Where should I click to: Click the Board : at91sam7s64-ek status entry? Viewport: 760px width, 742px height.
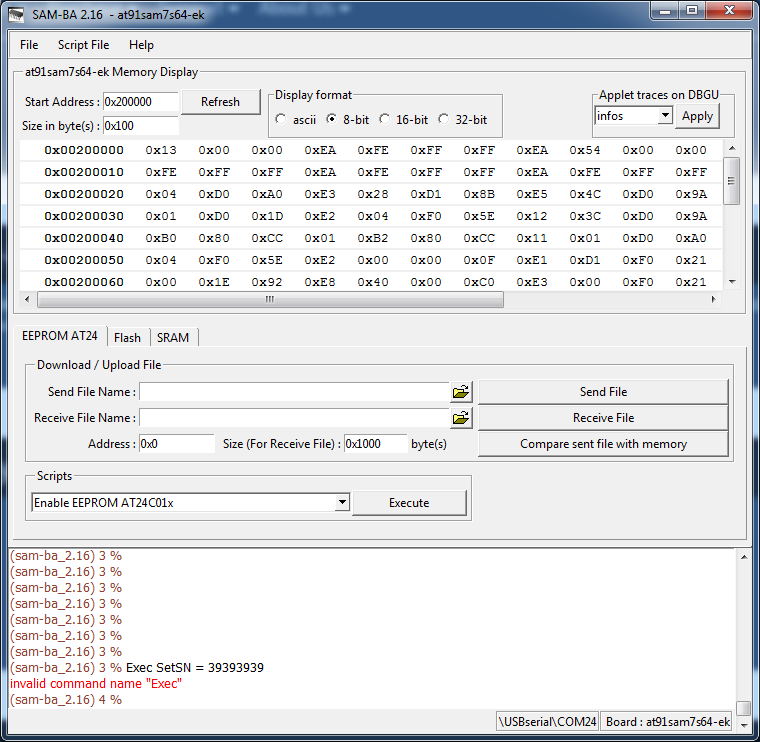tap(667, 722)
